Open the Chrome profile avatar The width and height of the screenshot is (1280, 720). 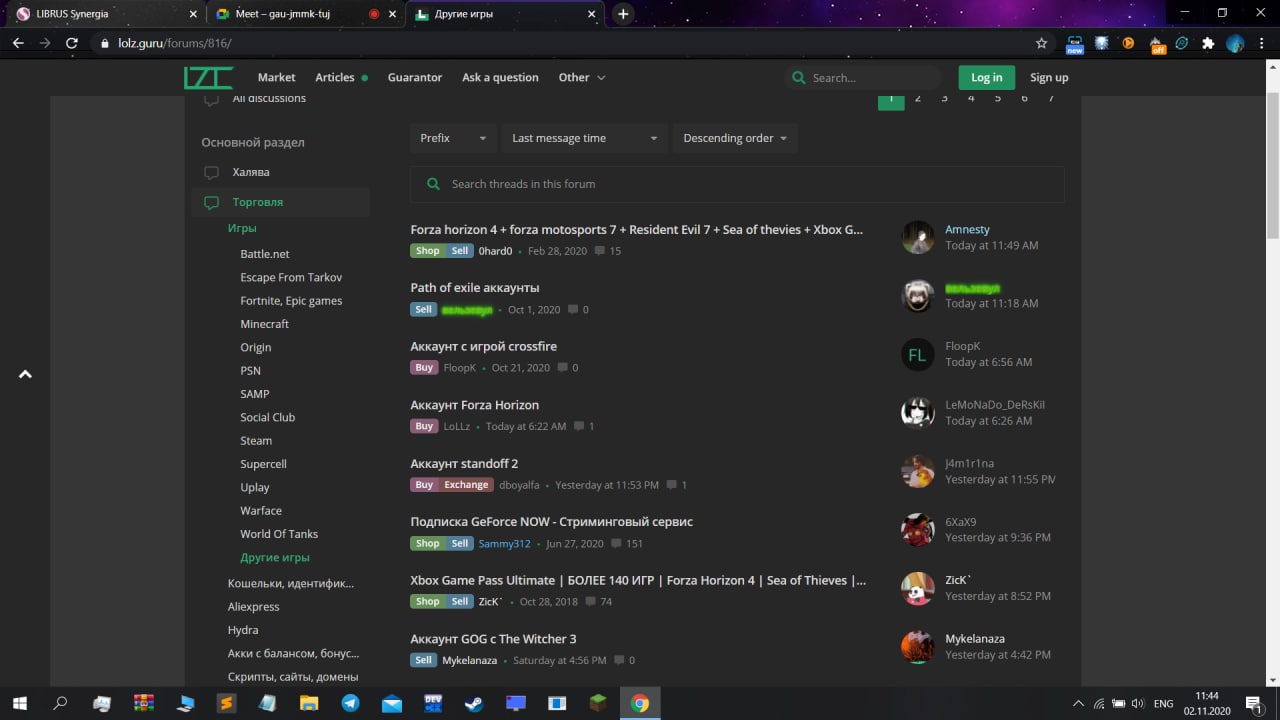(1235, 43)
